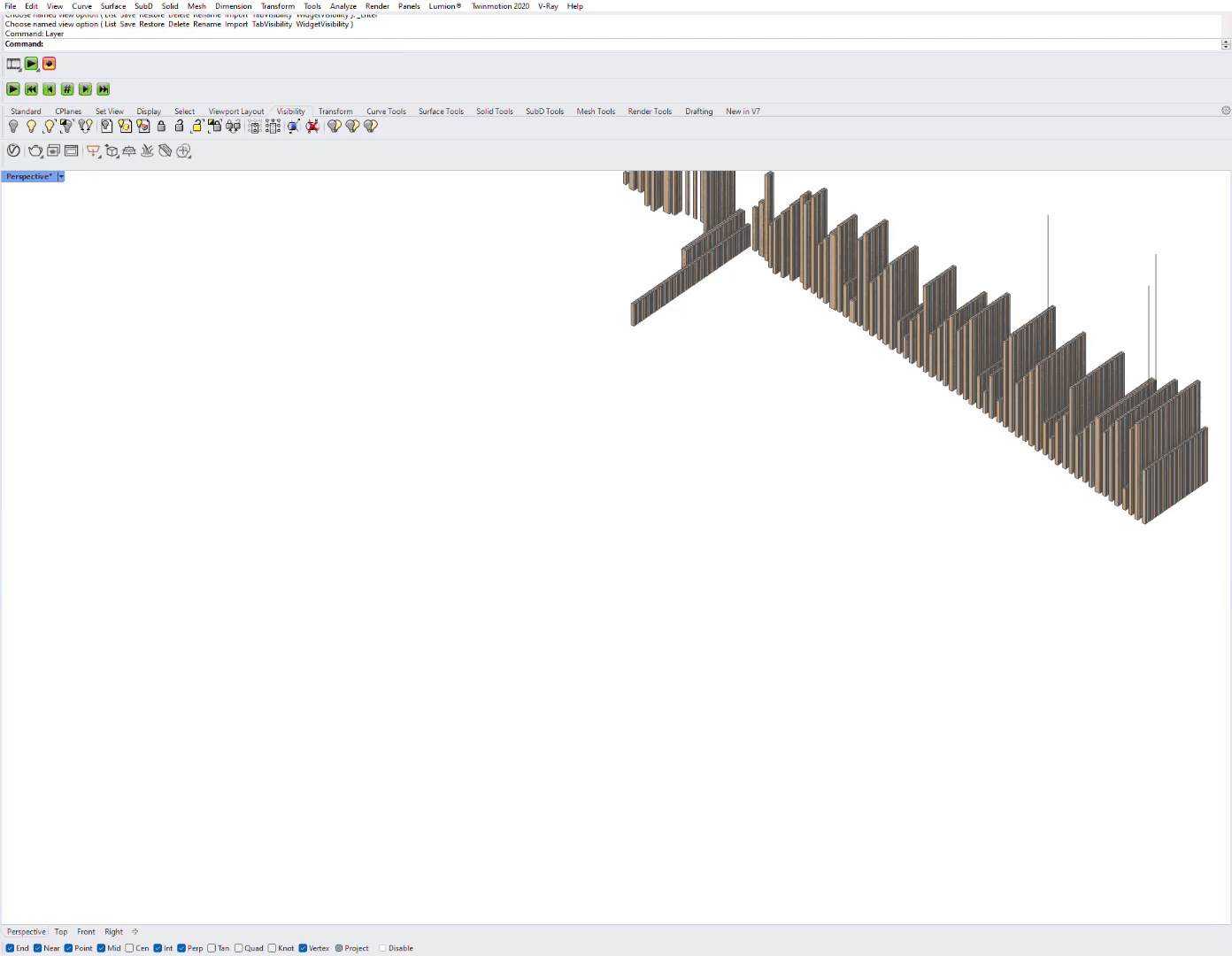This screenshot has height=956, width=1232.
Task: Open the SubD menu
Action: (143, 6)
